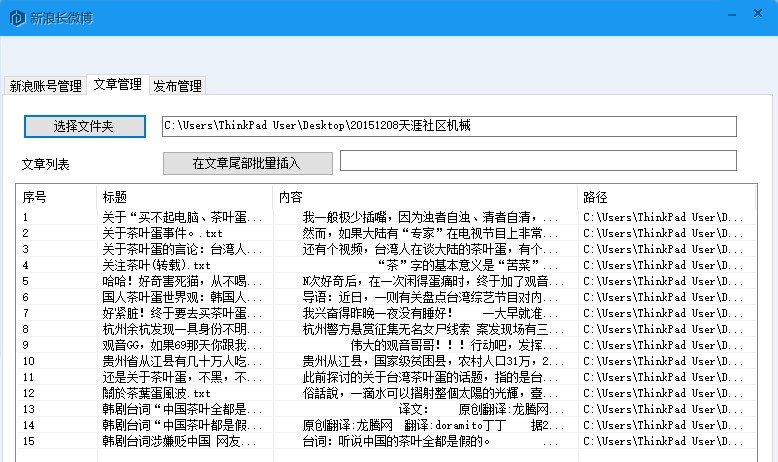
Task: Click the 内容 column header
Action: coord(425,197)
